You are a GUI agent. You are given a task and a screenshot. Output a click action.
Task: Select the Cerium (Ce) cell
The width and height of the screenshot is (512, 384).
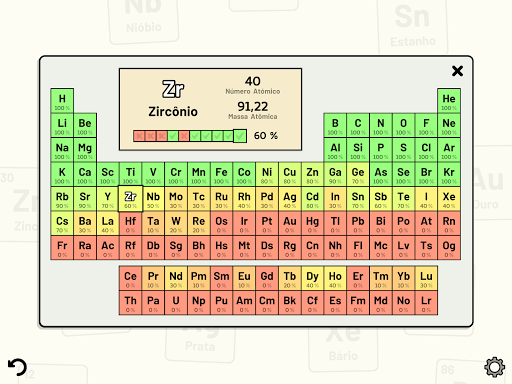coord(130,278)
